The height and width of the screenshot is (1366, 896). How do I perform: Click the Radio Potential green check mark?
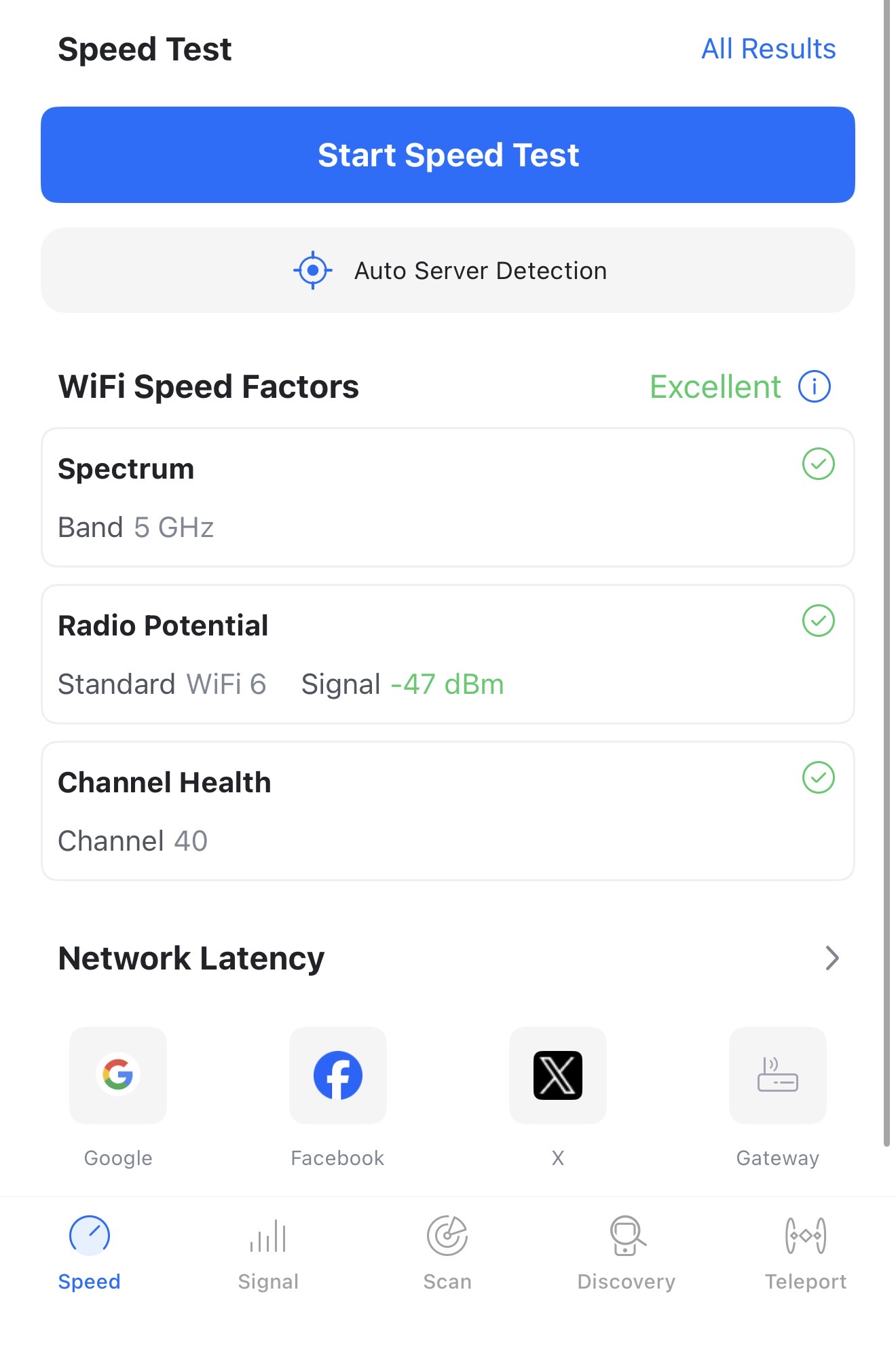point(819,621)
